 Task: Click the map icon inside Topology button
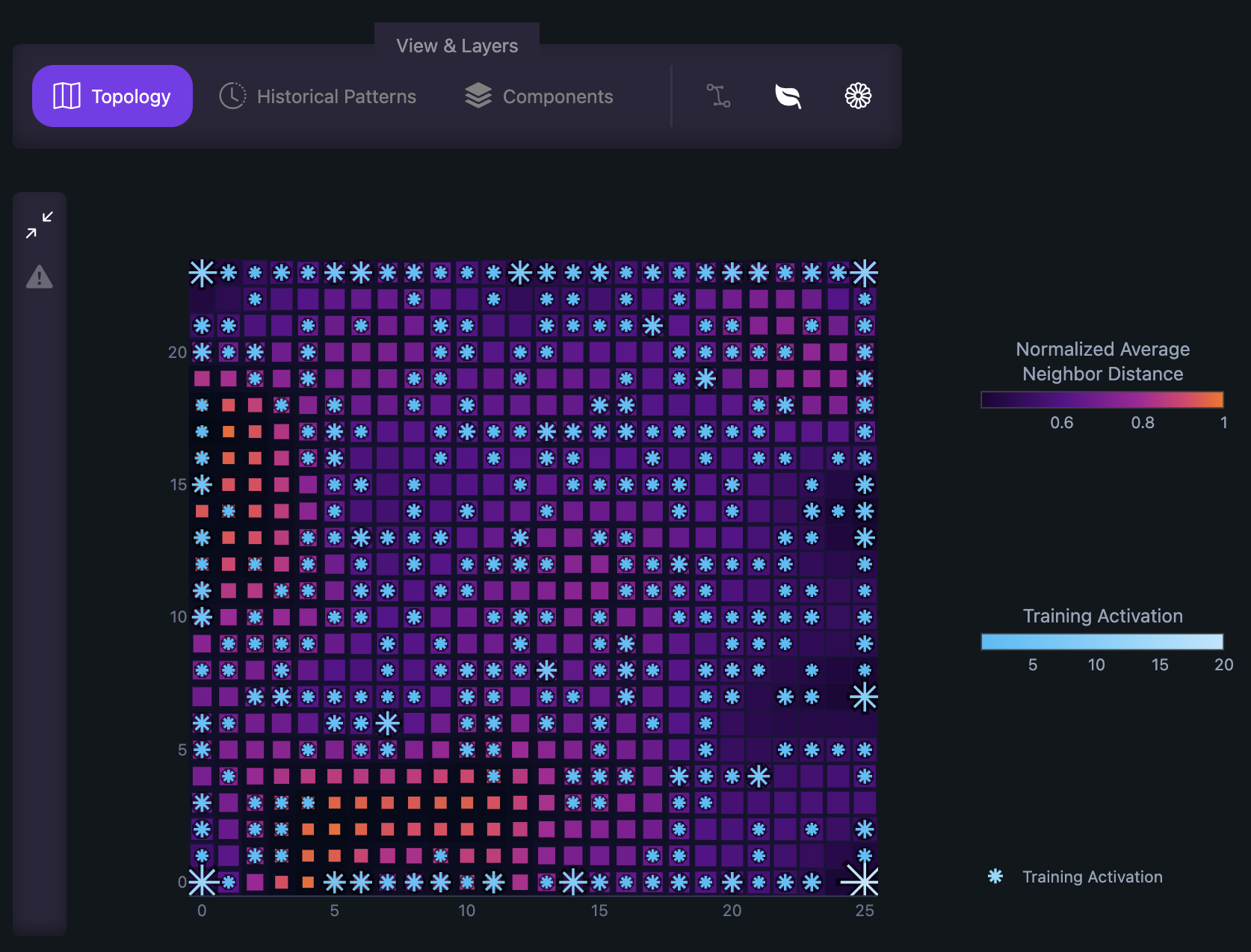point(67,96)
